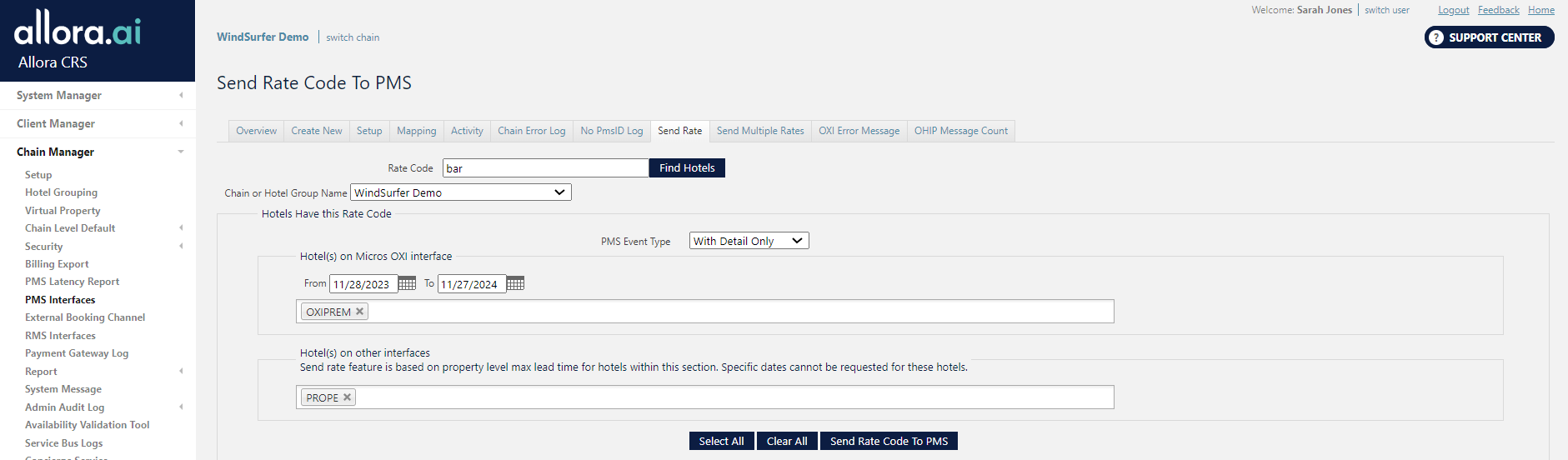The width and height of the screenshot is (1568, 460).
Task: Open the Mapping tab
Action: click(x=417, y=131)
